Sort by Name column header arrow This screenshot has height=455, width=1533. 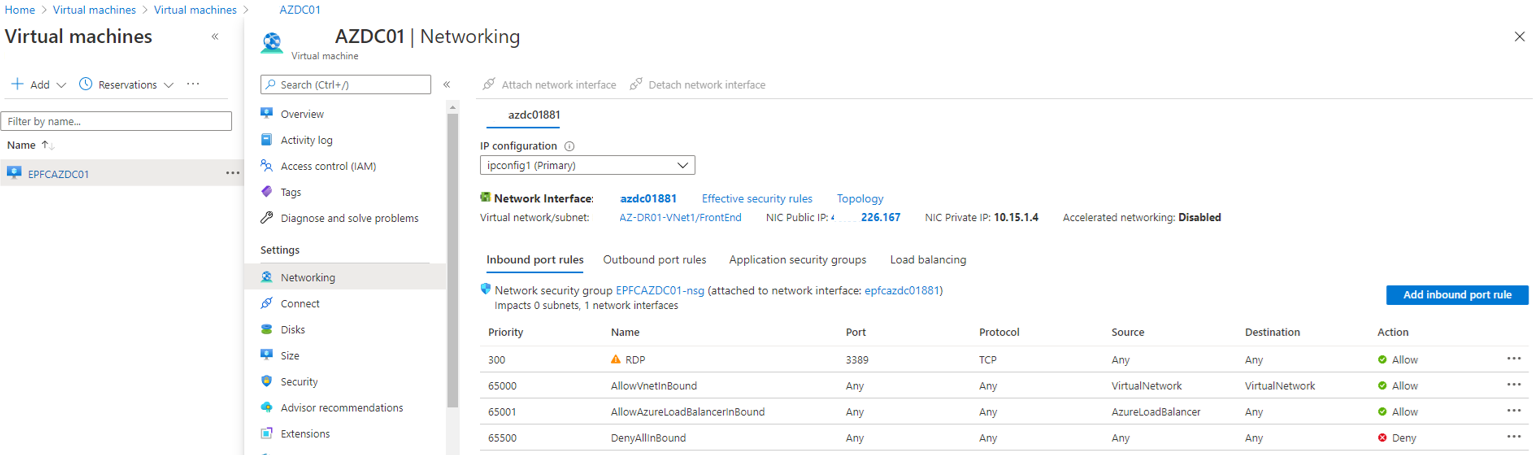click(x=47, y=145)
